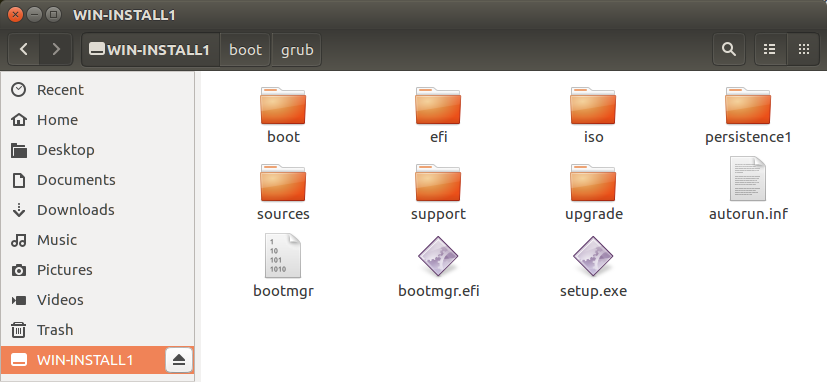Click the 'setup.exe' file name

tap(593, 291)
